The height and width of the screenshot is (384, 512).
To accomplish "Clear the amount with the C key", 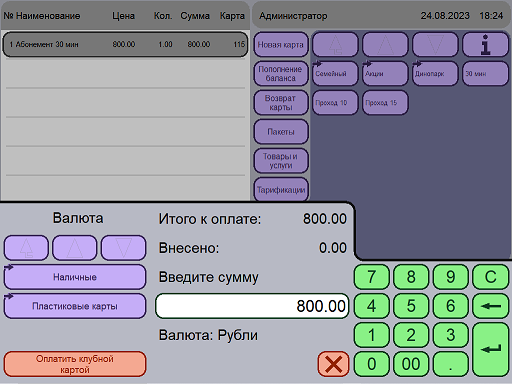I will tap(491, 277).
